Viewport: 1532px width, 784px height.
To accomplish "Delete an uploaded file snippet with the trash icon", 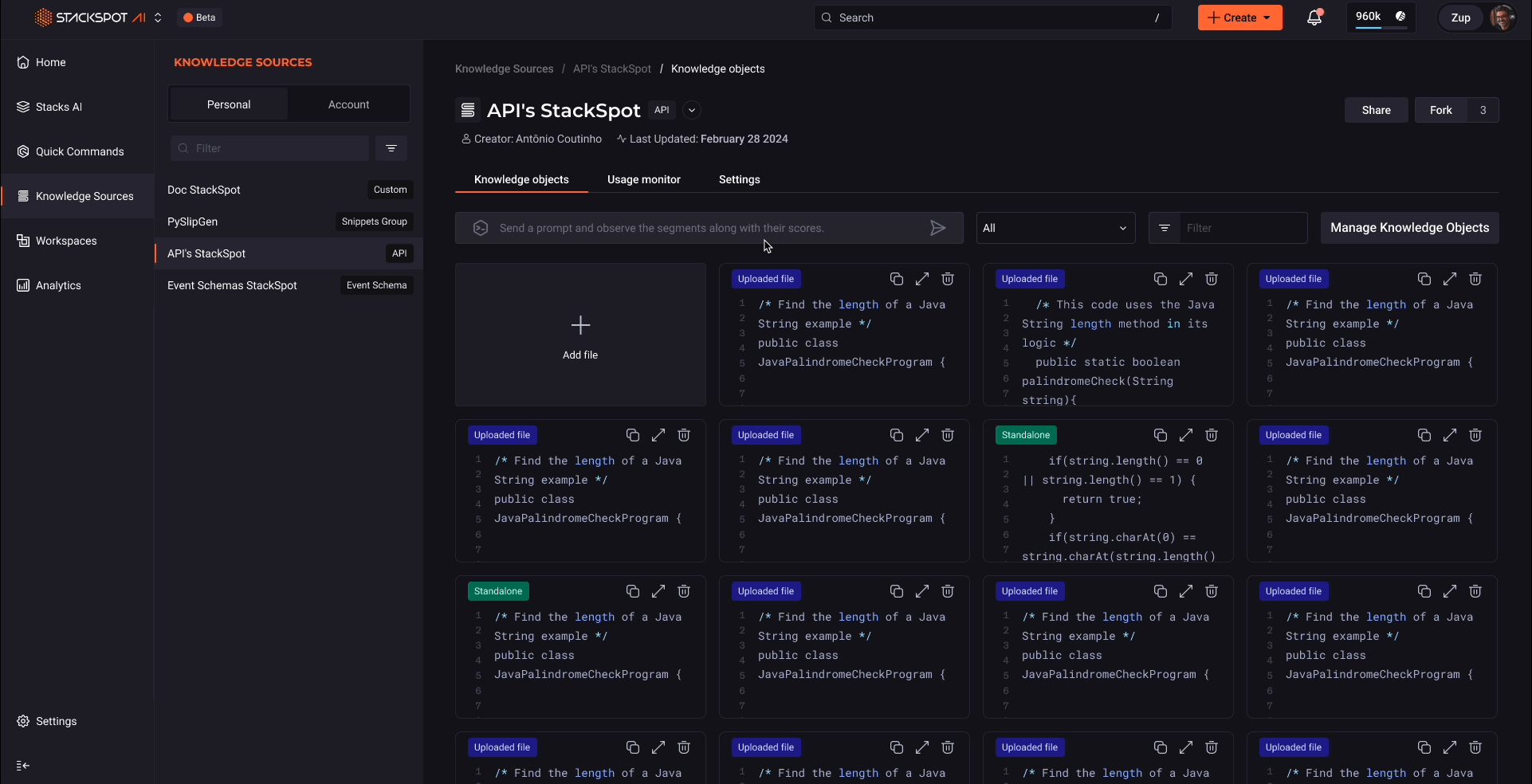I will point(948,279).
